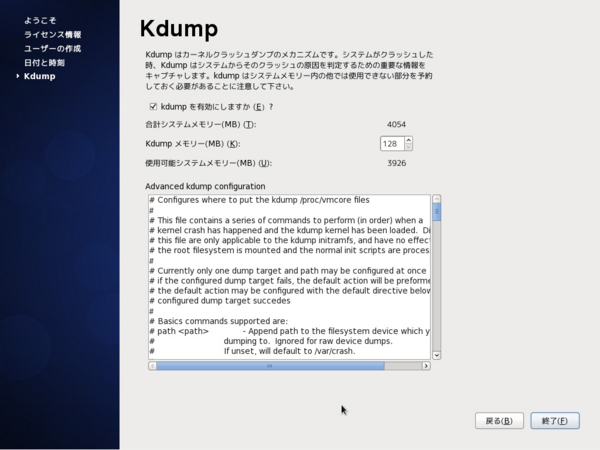
Task: Click the Kdump メモリー(MB) label
Action: pos(193,144)
